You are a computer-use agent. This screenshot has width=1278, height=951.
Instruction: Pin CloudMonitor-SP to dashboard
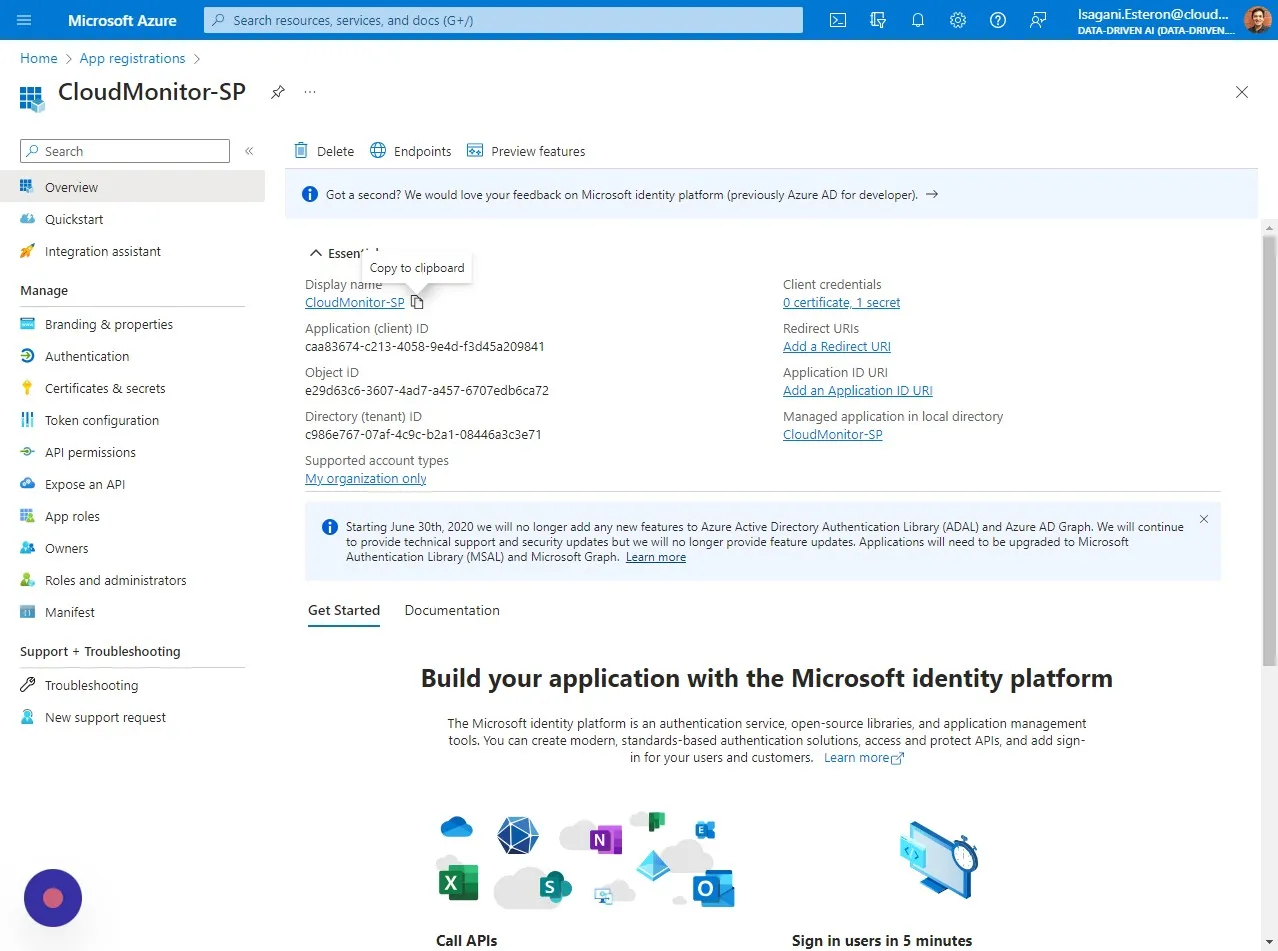tap(278, 92)
